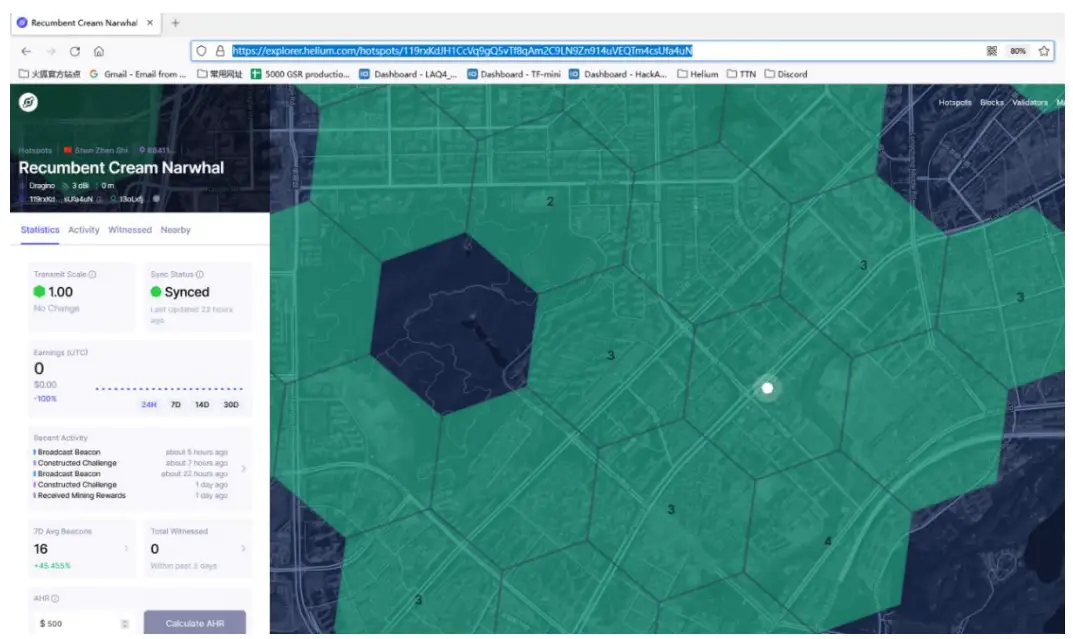Expand the 7D Avg Beacons card

click(126, 548)
